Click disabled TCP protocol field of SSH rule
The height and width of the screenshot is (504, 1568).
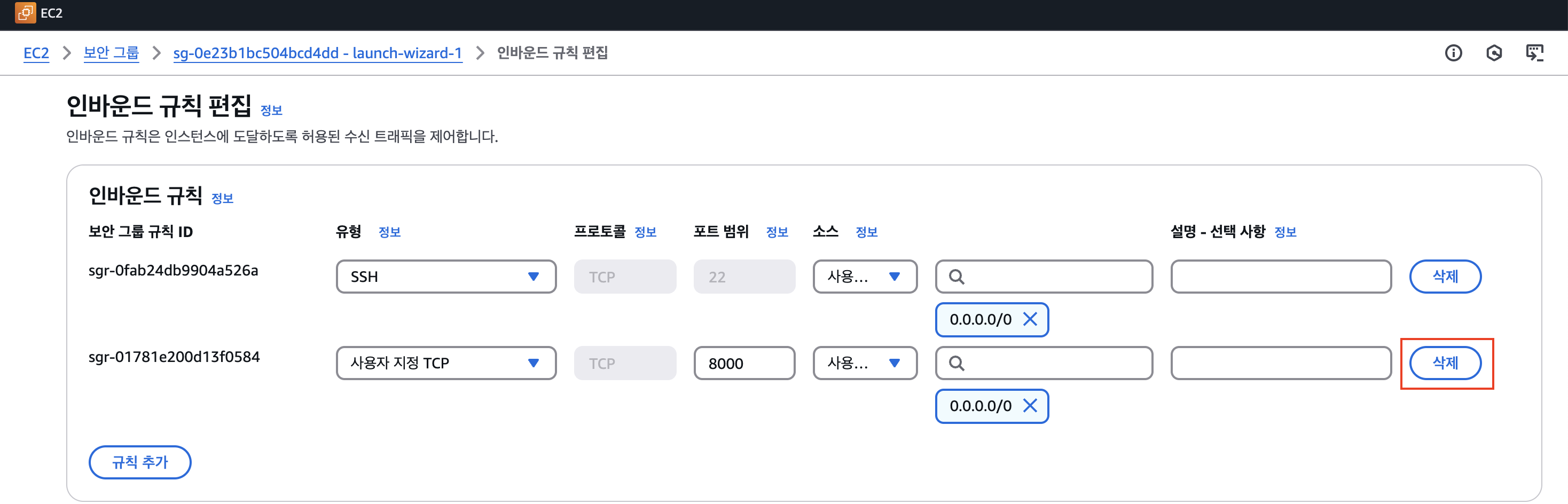(x=625, y=277)
